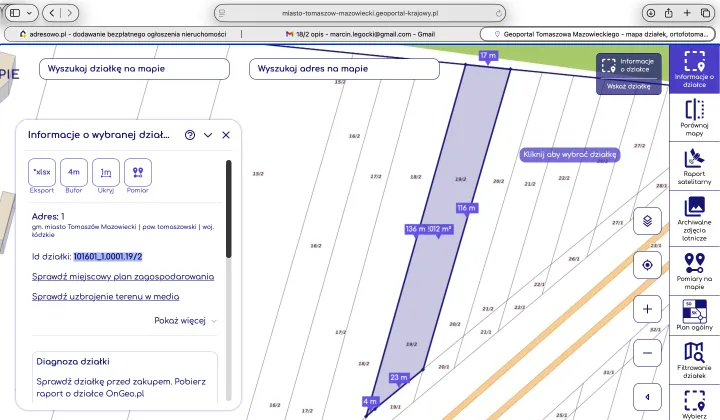
Task: Open Safari downloads
Action: click(x=651, y=13)
